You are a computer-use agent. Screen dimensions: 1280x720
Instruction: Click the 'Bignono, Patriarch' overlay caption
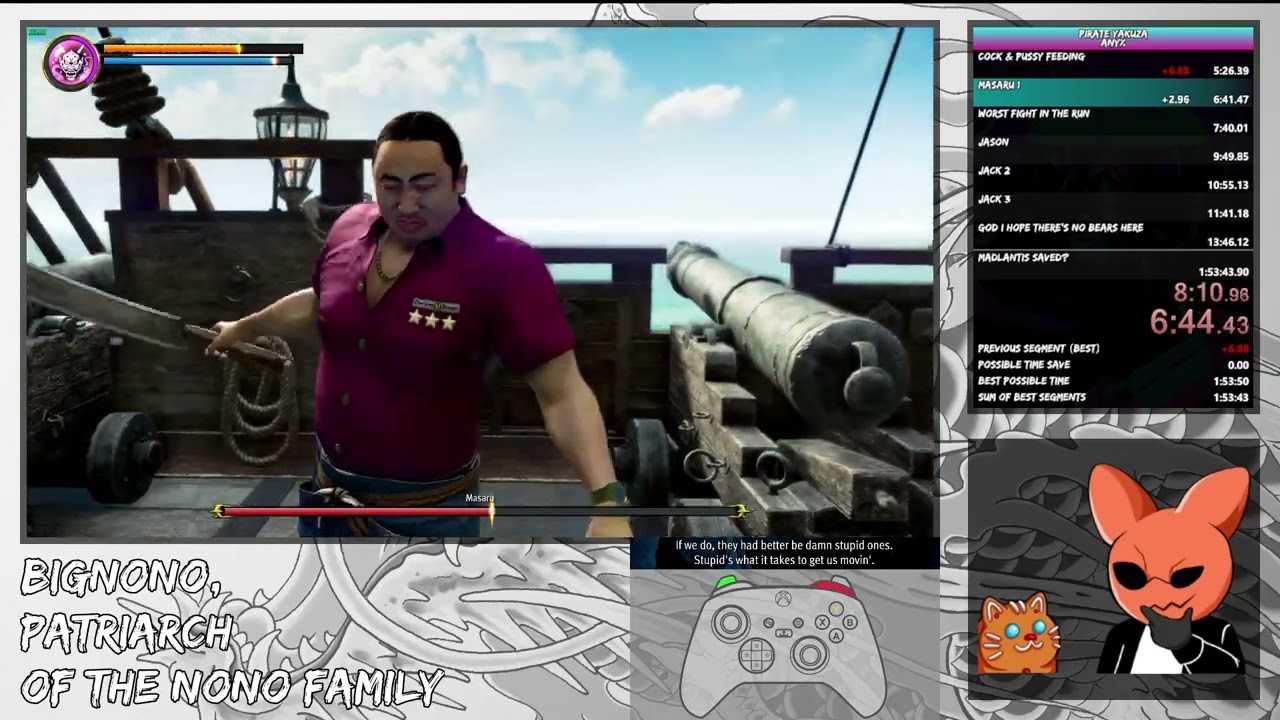click(x=231, y=632)
